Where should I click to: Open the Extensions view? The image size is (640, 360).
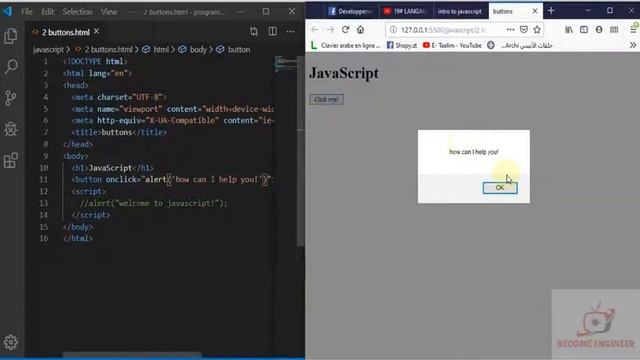point(11,160)
